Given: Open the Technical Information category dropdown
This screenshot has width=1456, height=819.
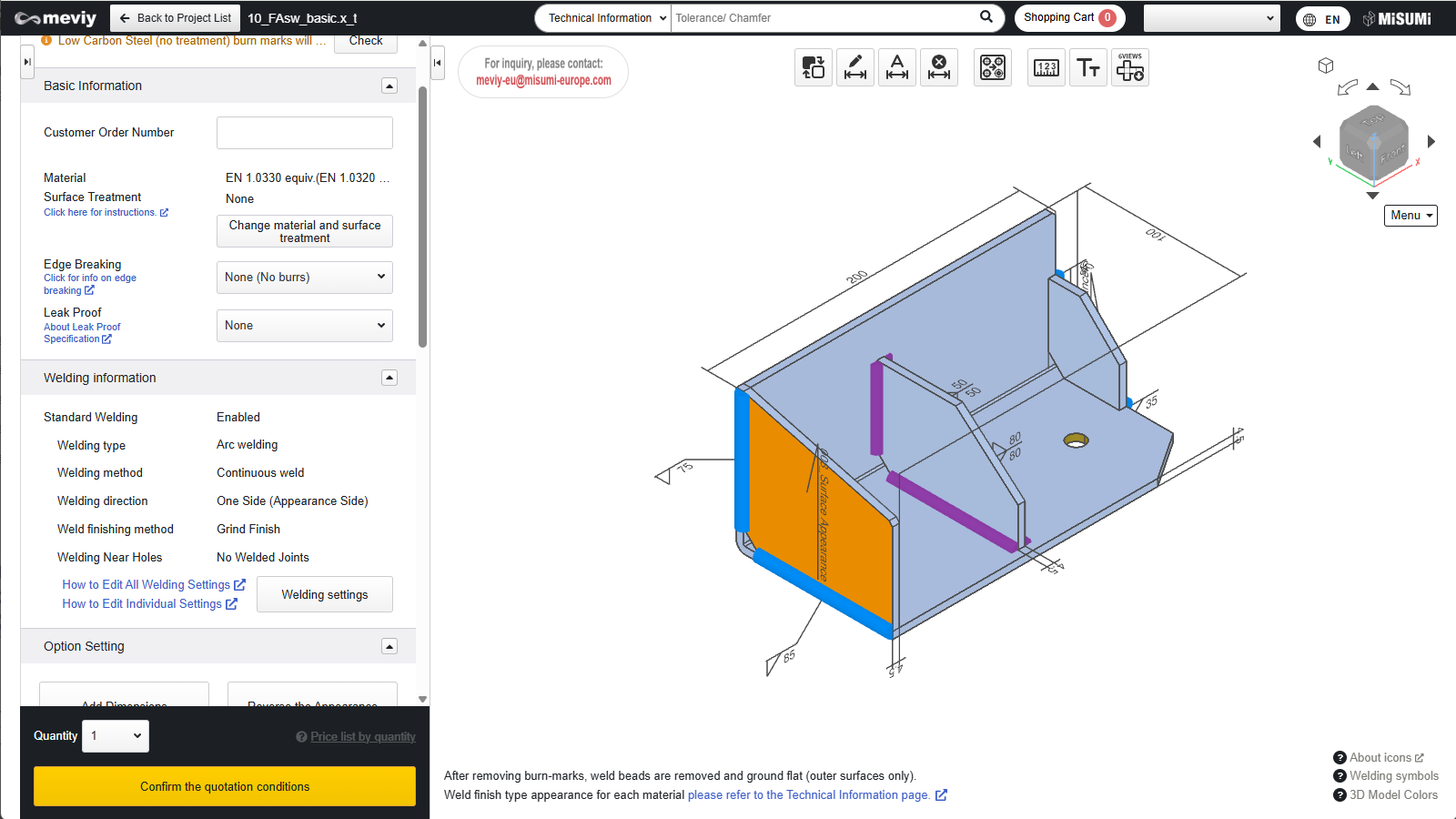Looking at the screenshot, I should coord(603,18).
